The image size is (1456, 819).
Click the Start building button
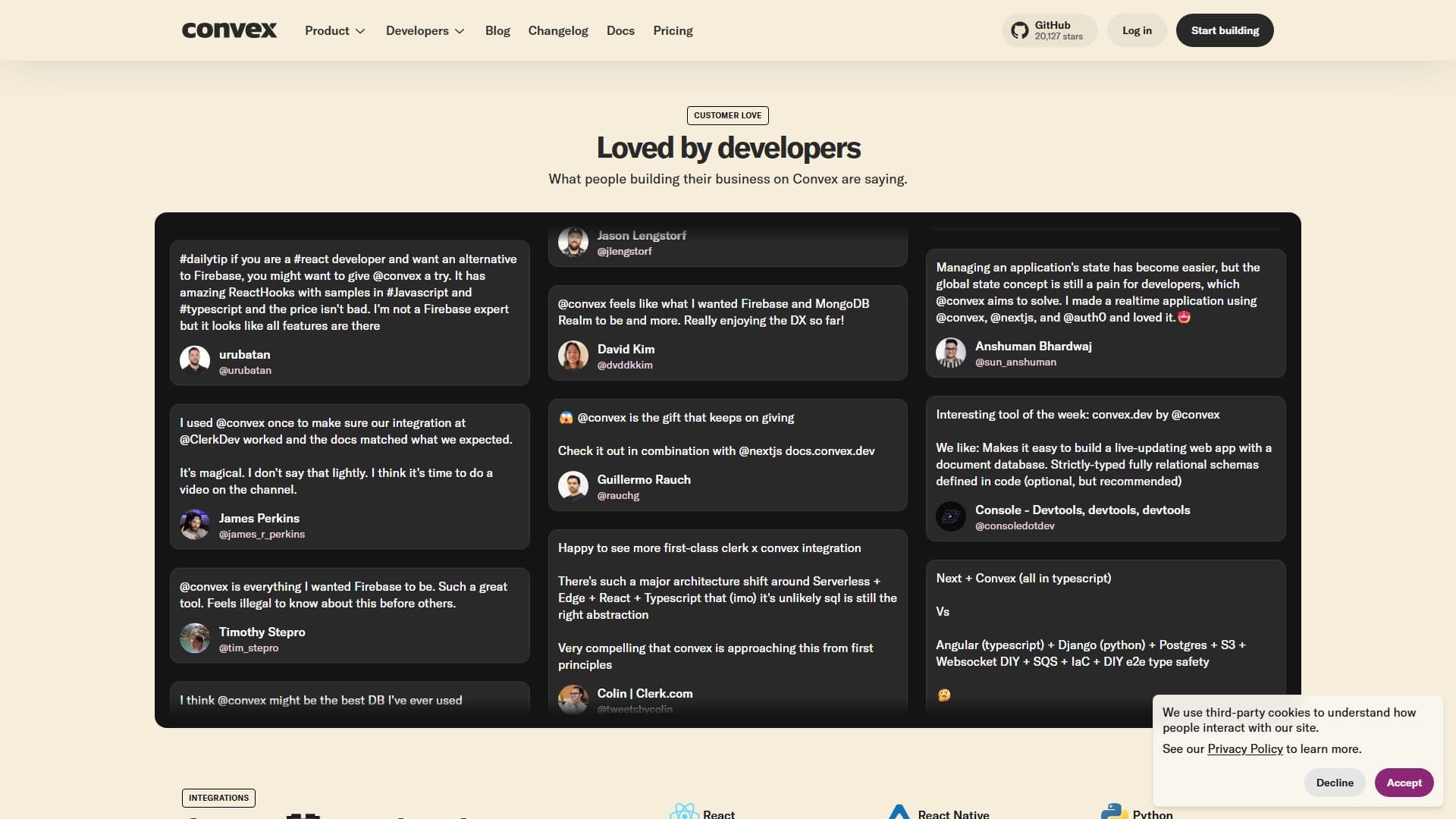click(x=1225, y=30)
